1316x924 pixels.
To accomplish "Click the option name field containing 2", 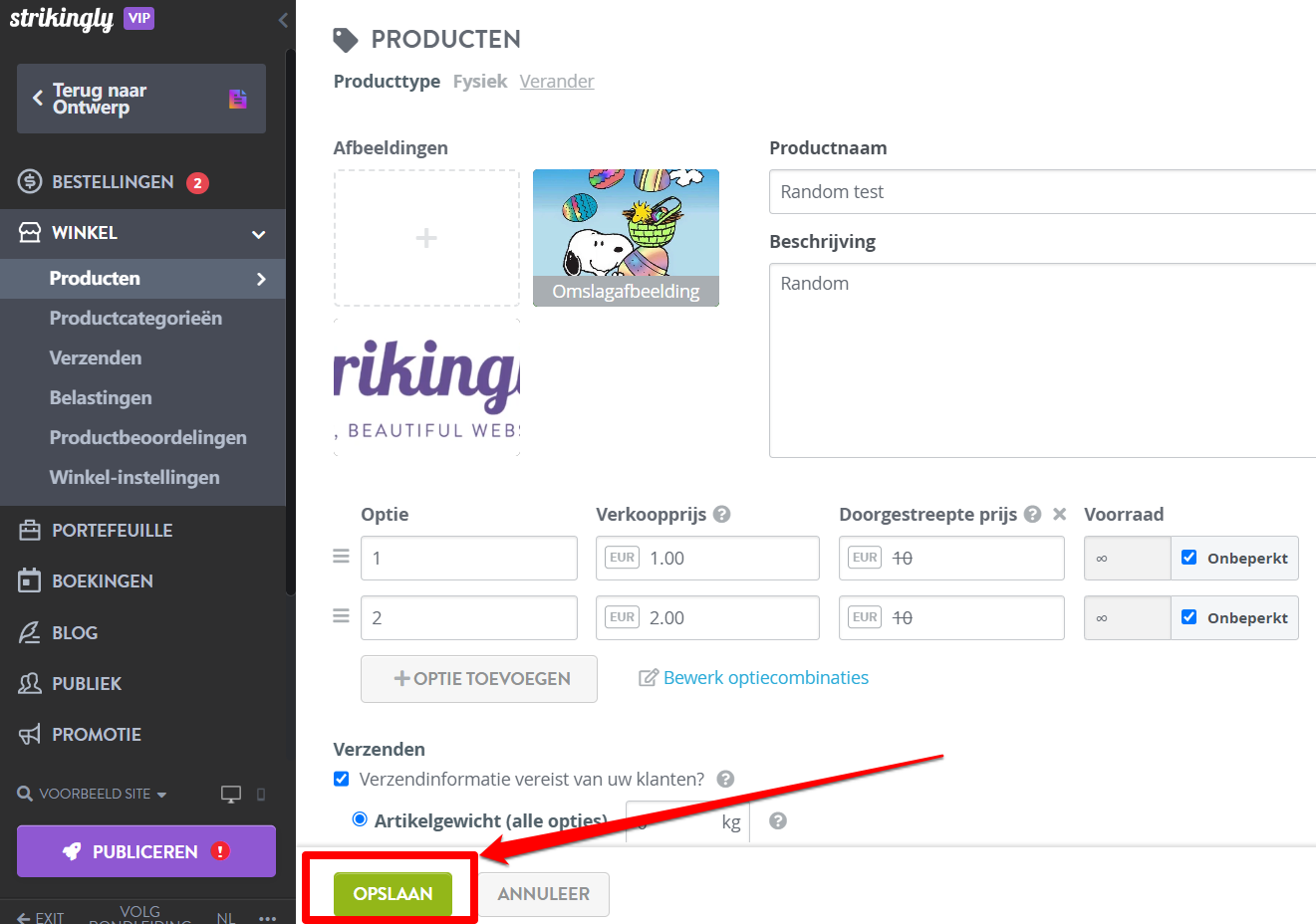I will point(469,618).
